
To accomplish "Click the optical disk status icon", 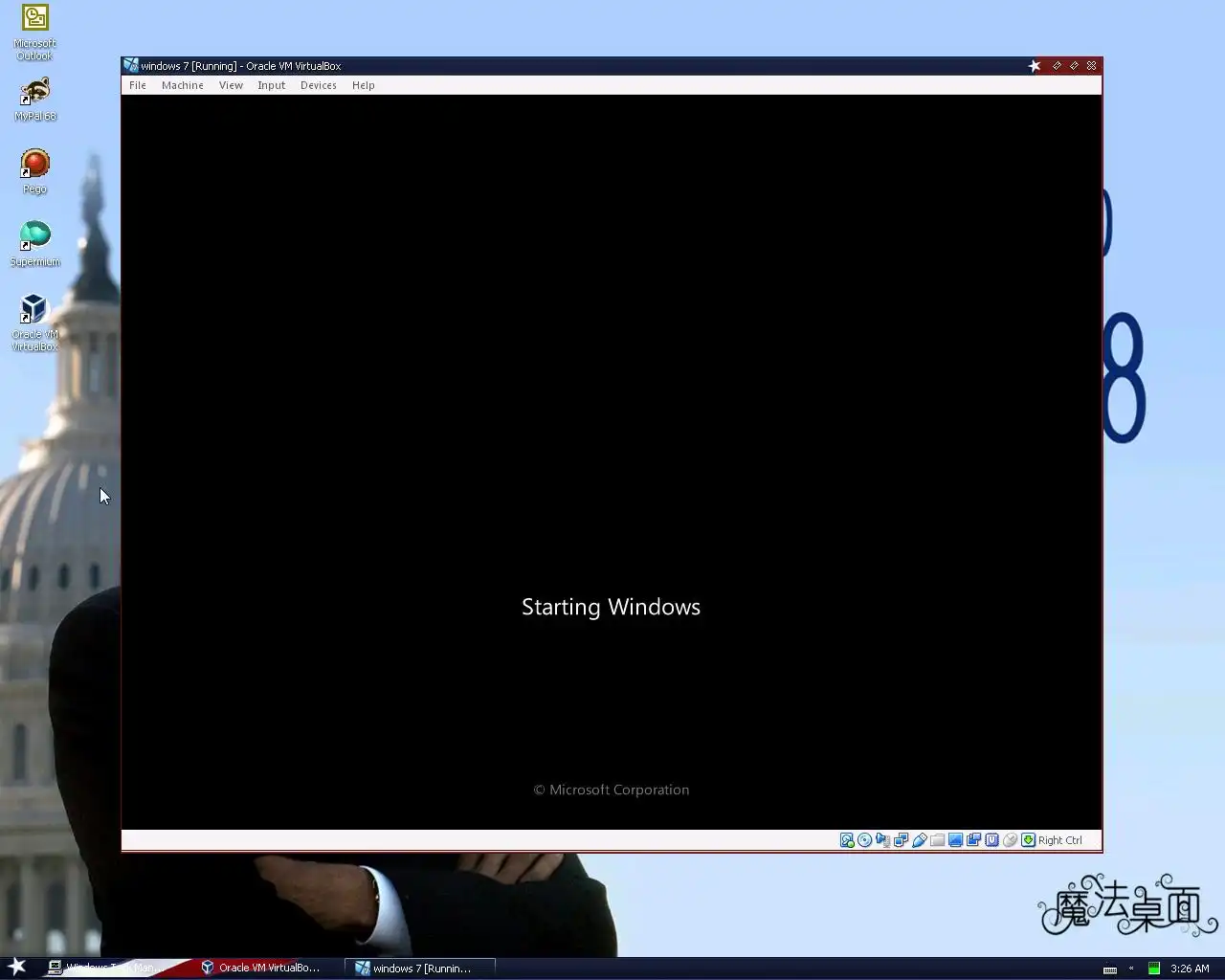I will click(x=865, y=840).
